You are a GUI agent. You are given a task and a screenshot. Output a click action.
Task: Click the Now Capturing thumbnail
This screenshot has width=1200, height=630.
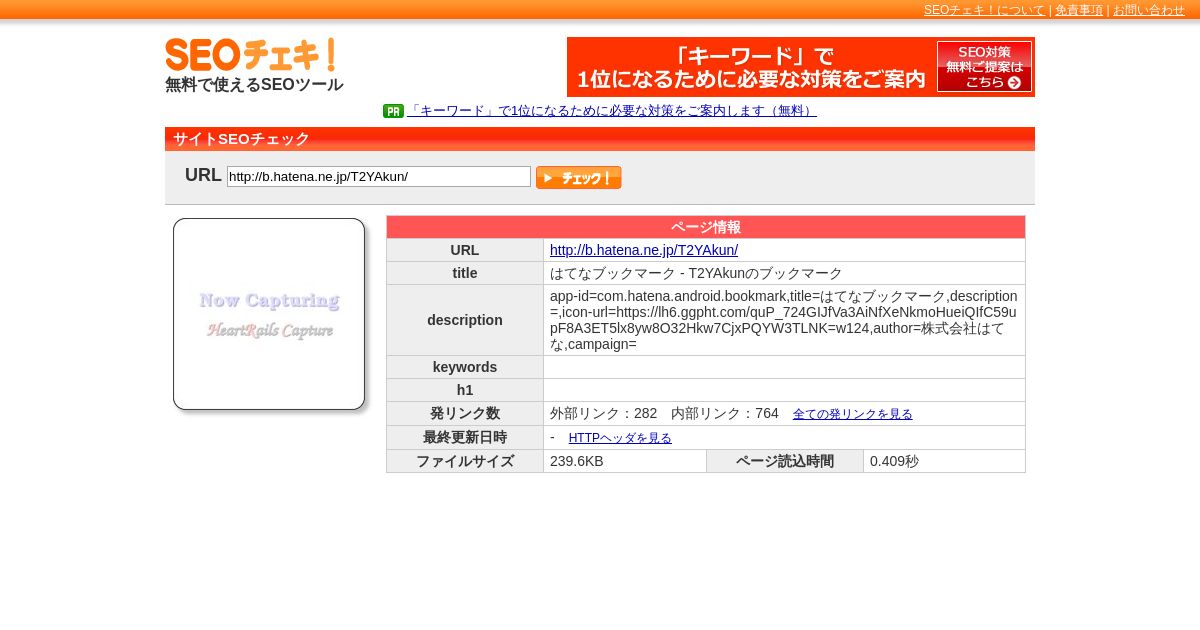pos(269,314)
